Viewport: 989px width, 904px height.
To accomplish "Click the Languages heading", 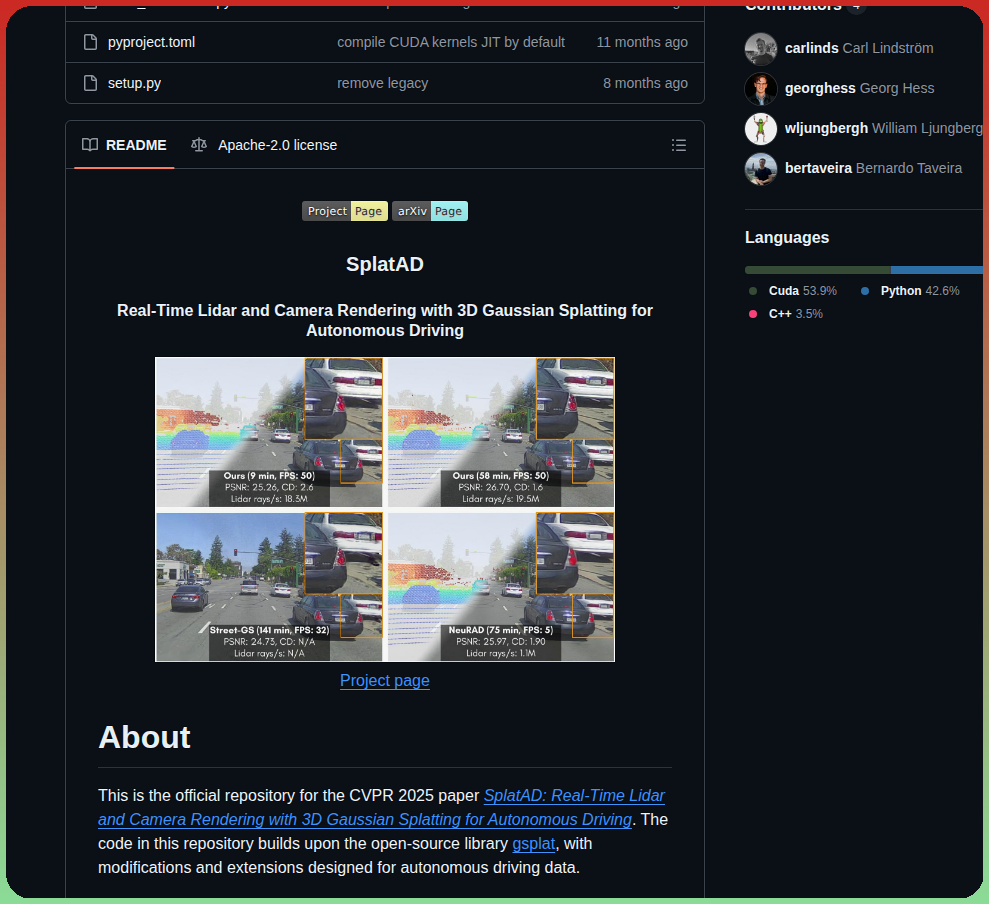I will coord(787,238).
